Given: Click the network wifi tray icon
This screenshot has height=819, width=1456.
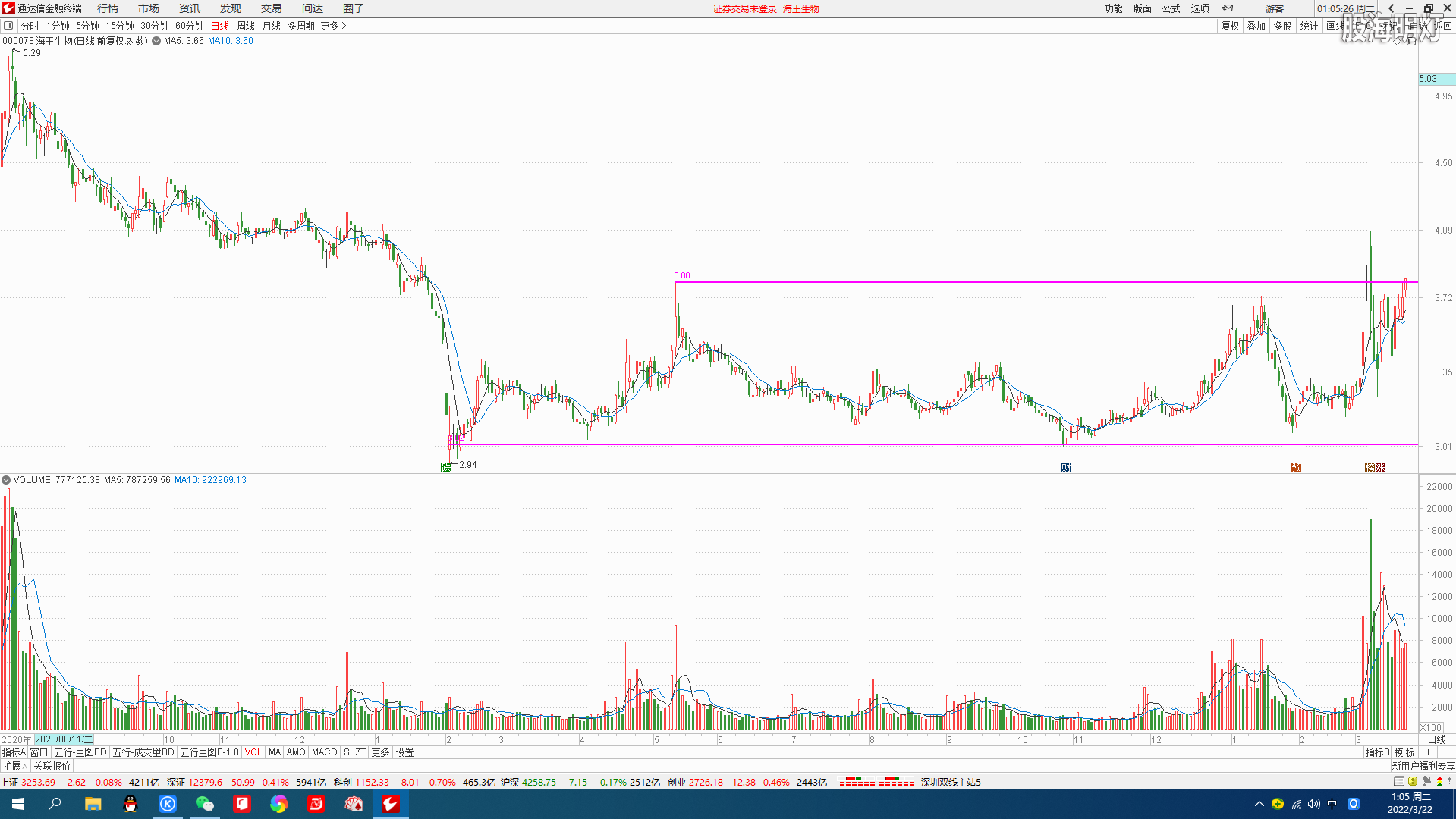Looking at the screenshot, I should 1296,804.
